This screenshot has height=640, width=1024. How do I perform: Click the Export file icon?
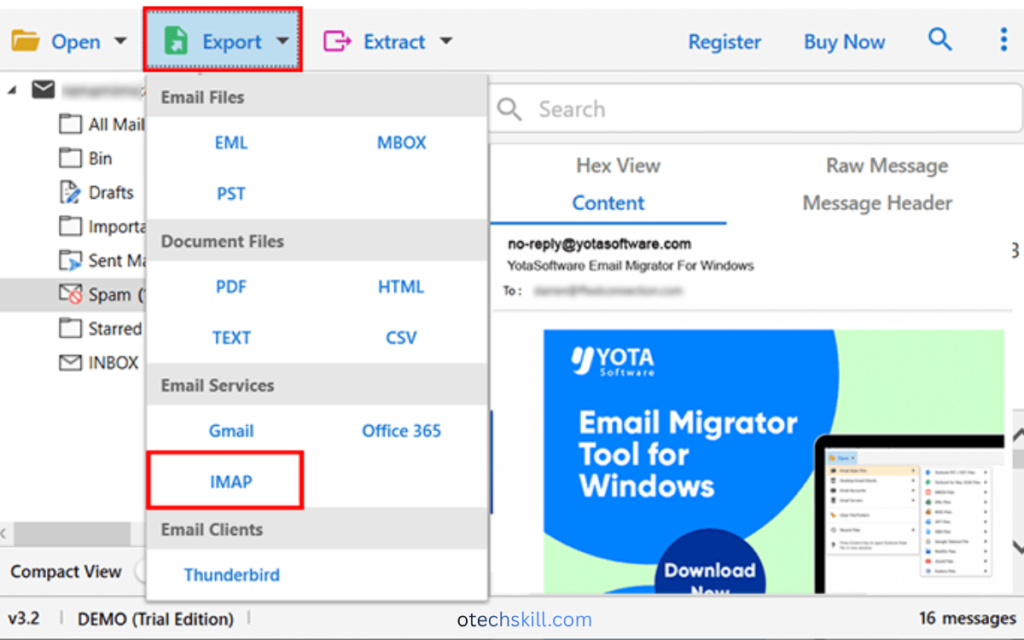pos(176,41)
